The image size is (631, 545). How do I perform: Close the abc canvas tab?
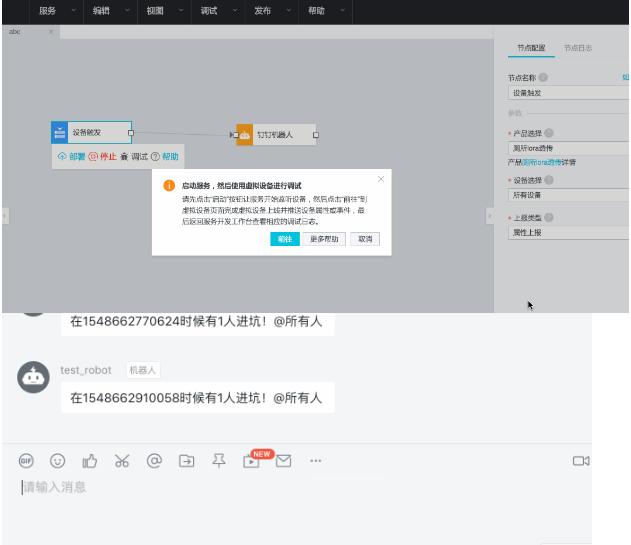click(x=51, y=31)
